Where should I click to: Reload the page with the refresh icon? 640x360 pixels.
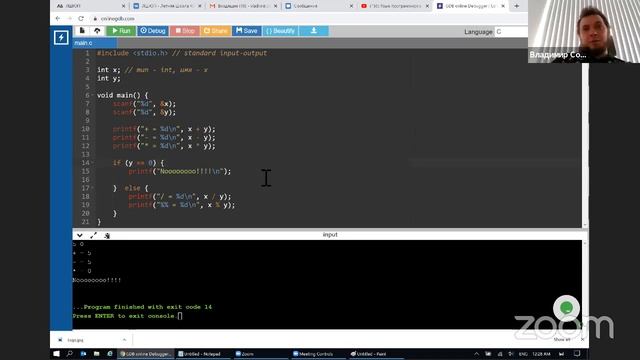coord(81,19)
